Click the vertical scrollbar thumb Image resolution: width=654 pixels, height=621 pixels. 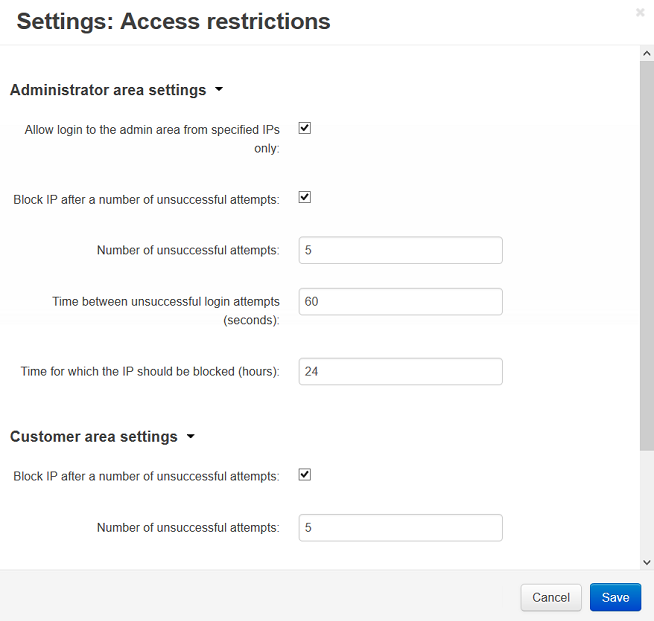[646, 256]
